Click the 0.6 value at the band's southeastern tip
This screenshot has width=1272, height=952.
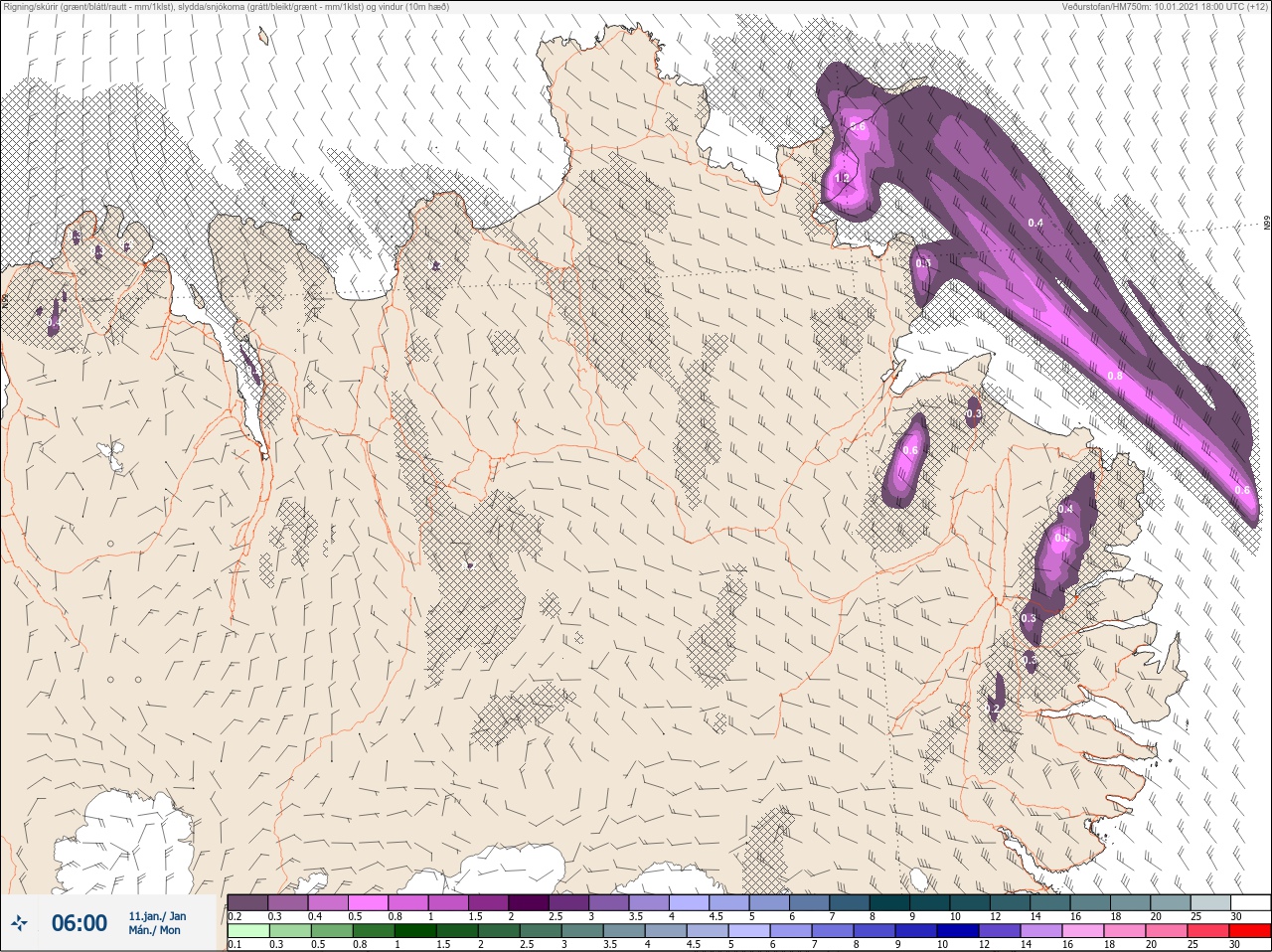click(1241, 490)
